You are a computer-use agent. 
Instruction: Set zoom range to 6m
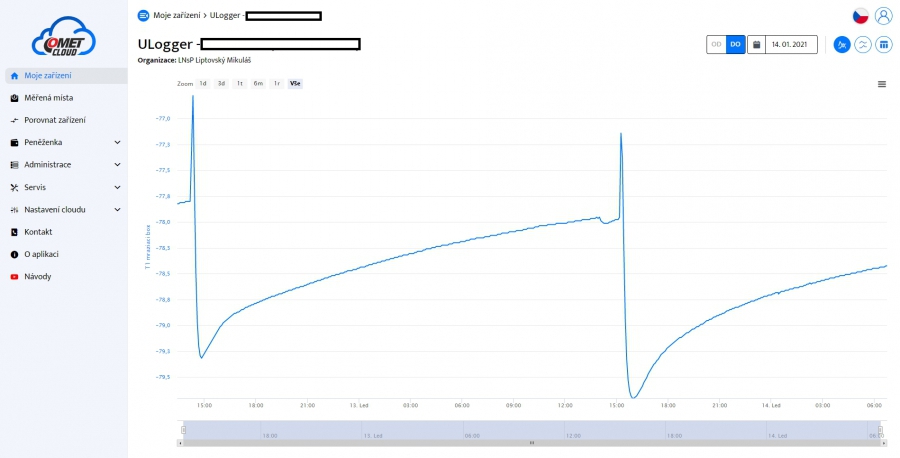click(258, 84)
